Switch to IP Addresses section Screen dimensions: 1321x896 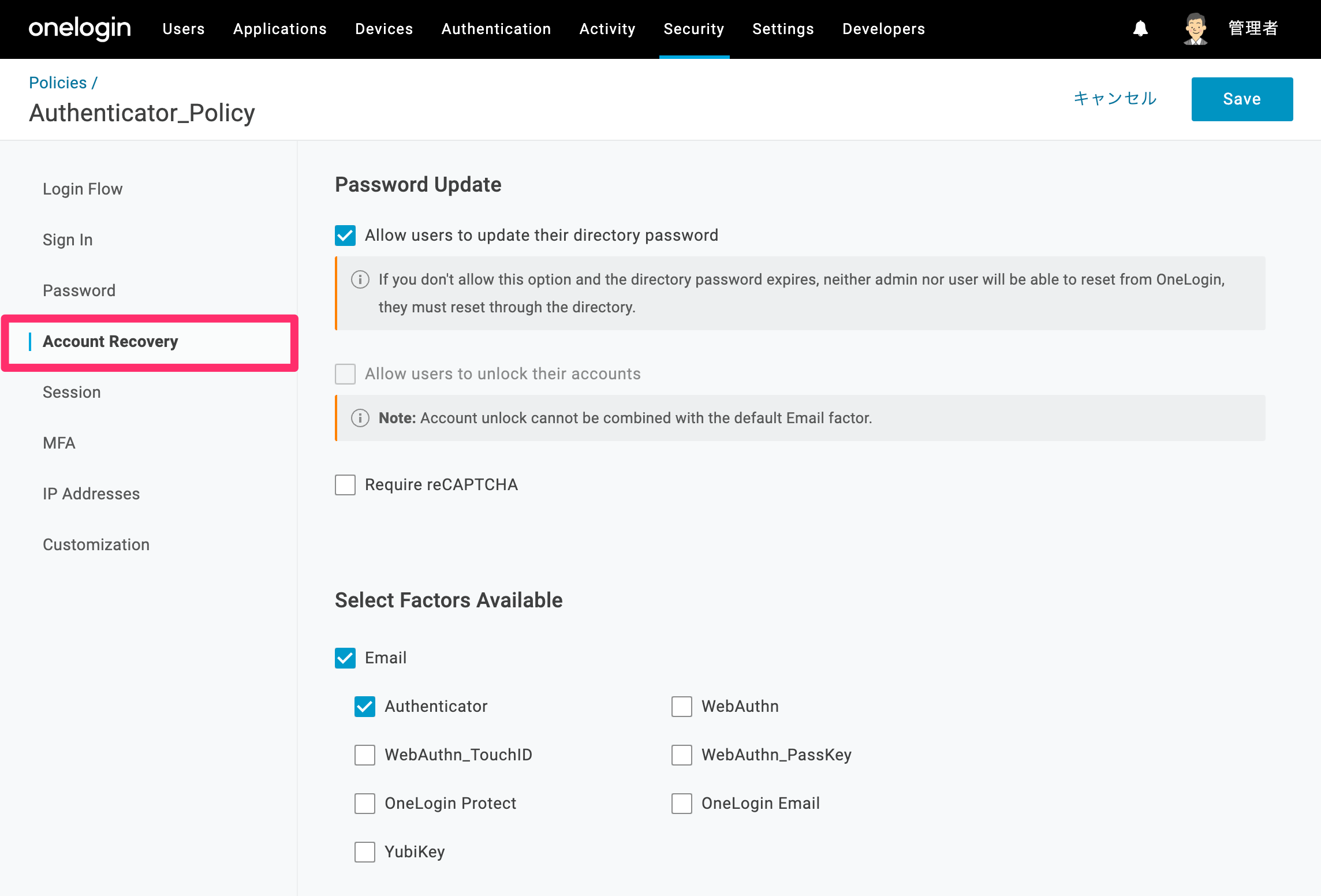[x=91, y=494]
